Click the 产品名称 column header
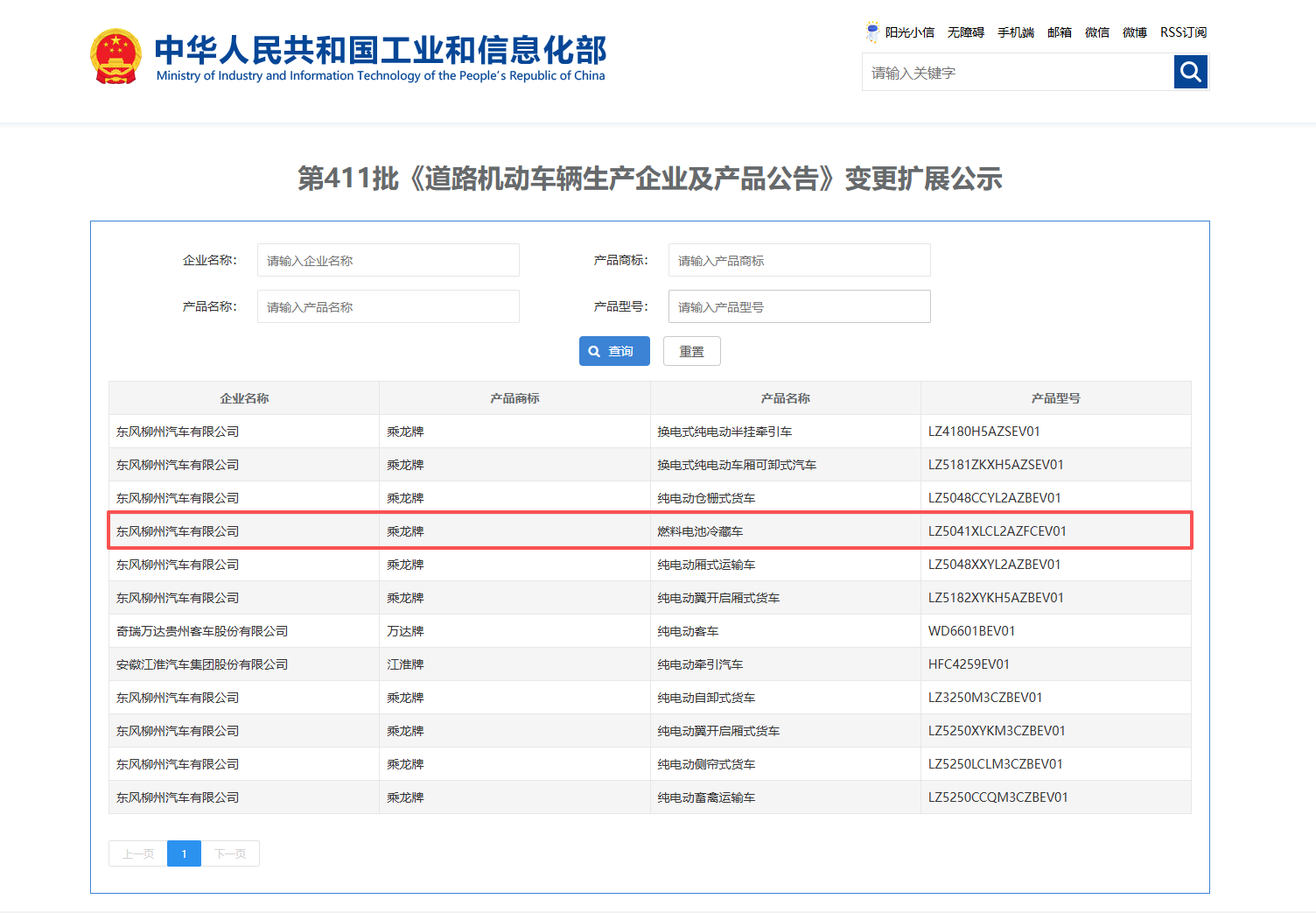This screenshot has height=913, width=1316. (786, 398)
